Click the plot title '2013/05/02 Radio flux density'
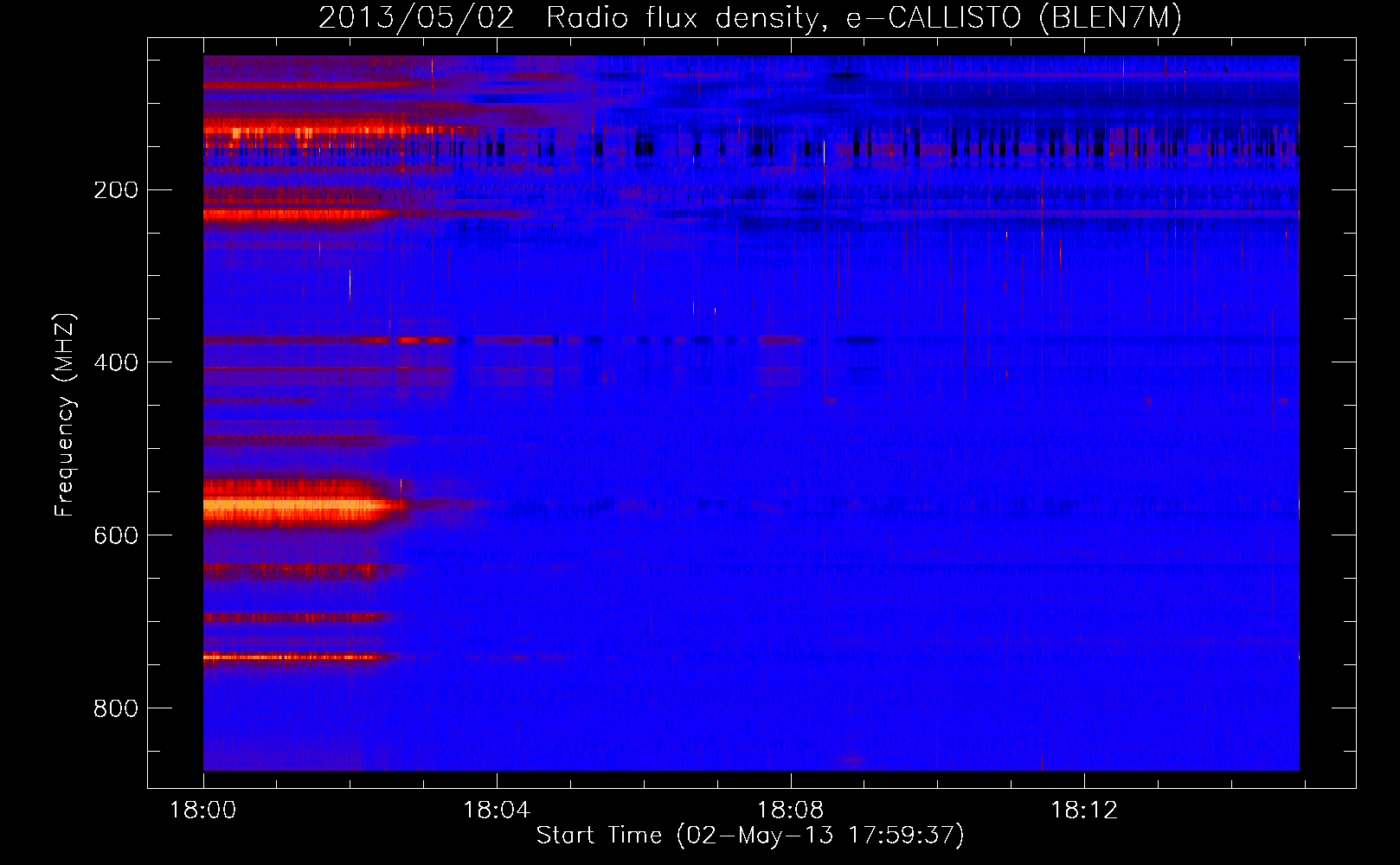1400x865 pixels. 750,17
